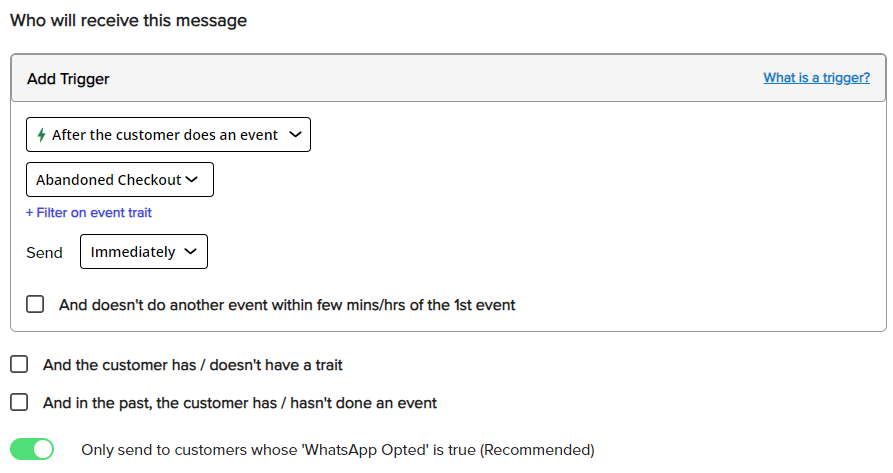The height and width of the screenshot is (473, 893).
Task: Click the chevron arrow beside 'After the customer does an event'
Action: [295, 134]
